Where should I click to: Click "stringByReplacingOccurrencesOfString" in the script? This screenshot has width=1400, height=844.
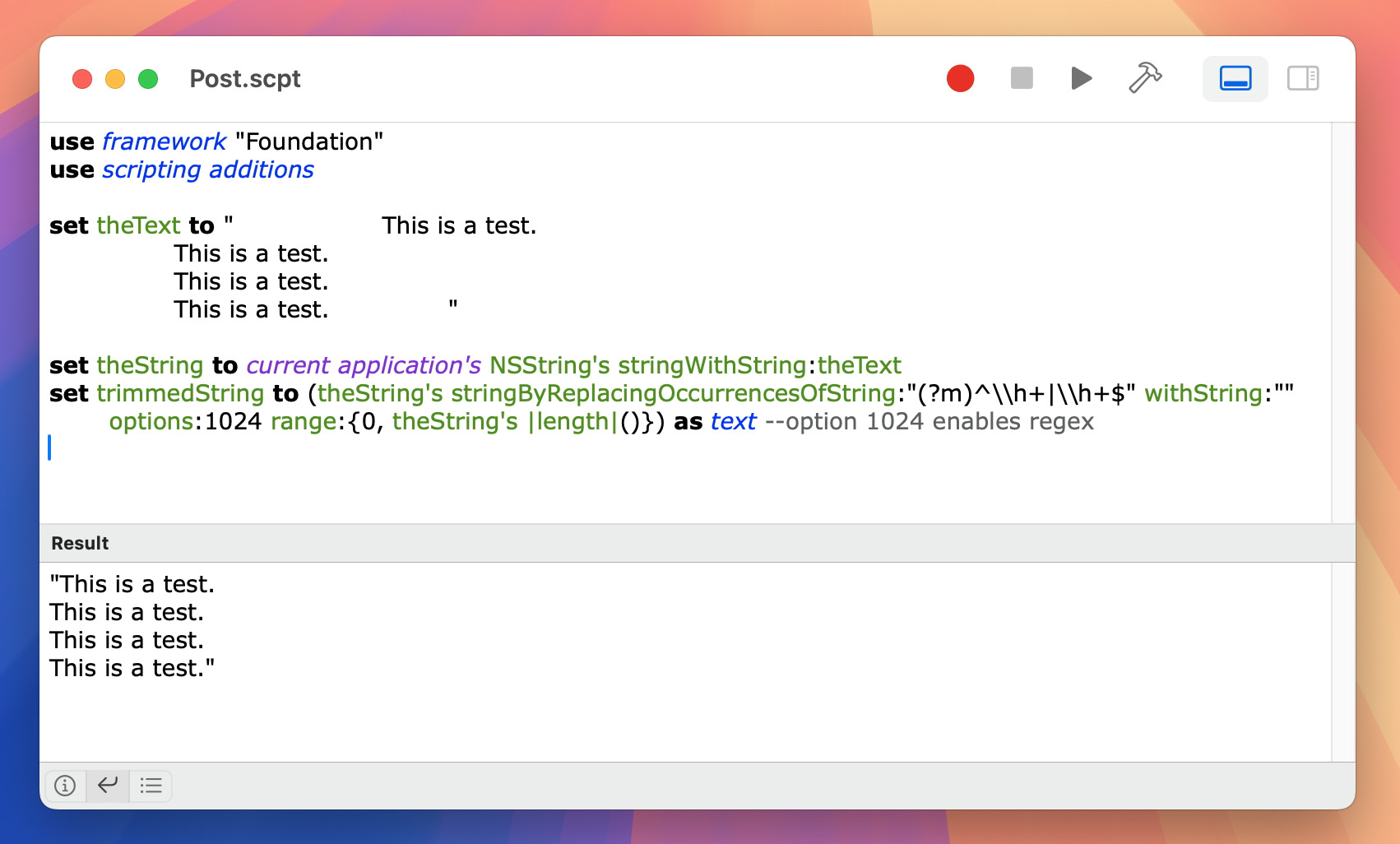coord(673,393)
